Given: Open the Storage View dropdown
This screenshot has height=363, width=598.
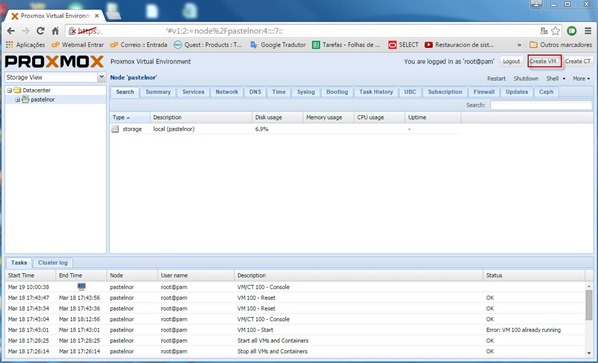Looking at the screenshot, I should (x=101, y=77).
